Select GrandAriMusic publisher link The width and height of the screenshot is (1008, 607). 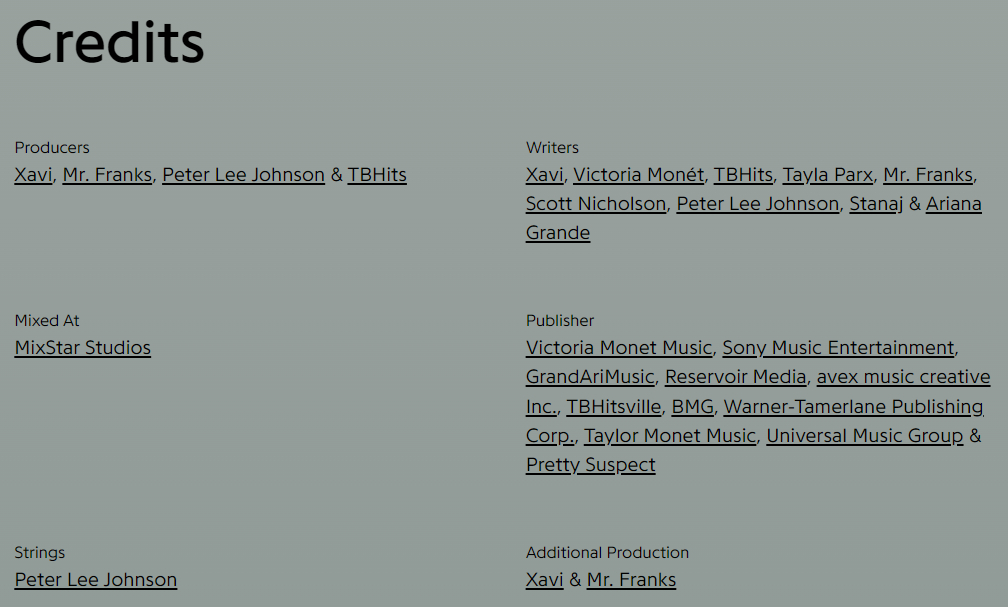coord(590,377)
